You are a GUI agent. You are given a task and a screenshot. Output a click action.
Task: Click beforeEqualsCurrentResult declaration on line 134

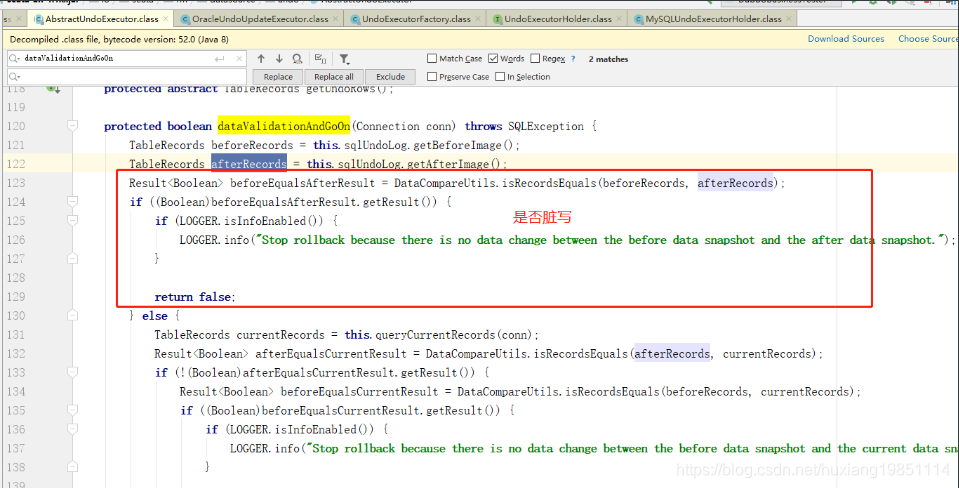click(x=359, y=391)
